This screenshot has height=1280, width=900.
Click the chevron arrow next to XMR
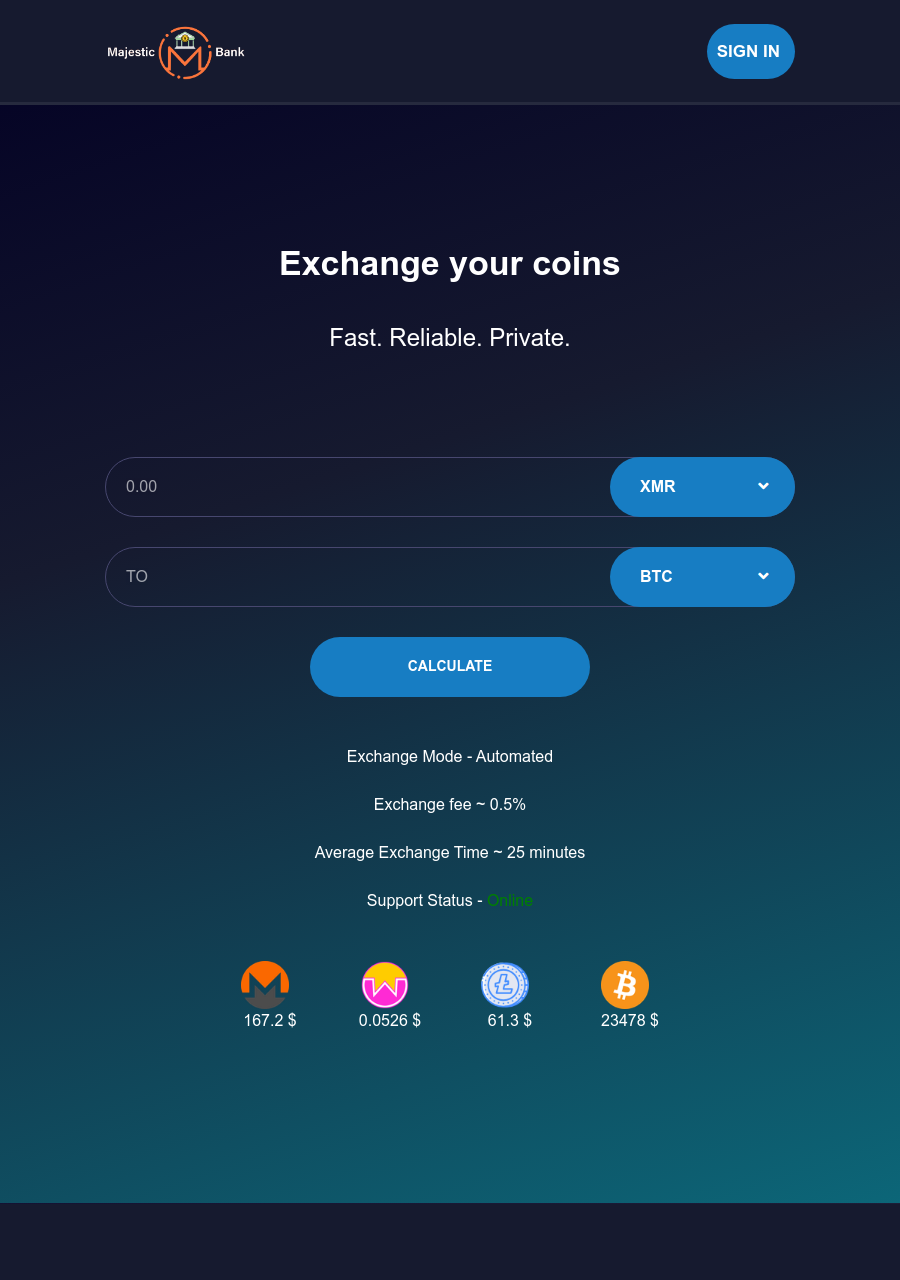coord(763,486)
